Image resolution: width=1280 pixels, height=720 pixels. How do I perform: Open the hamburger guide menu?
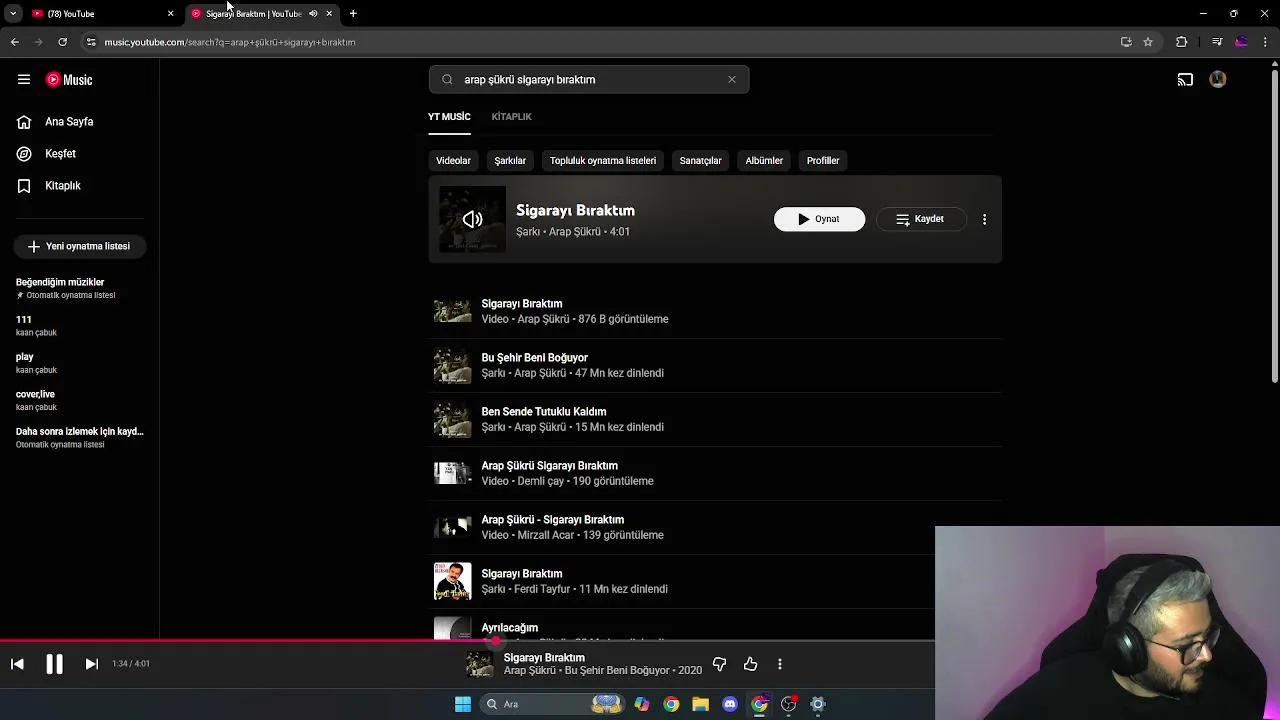coord(24,80)
